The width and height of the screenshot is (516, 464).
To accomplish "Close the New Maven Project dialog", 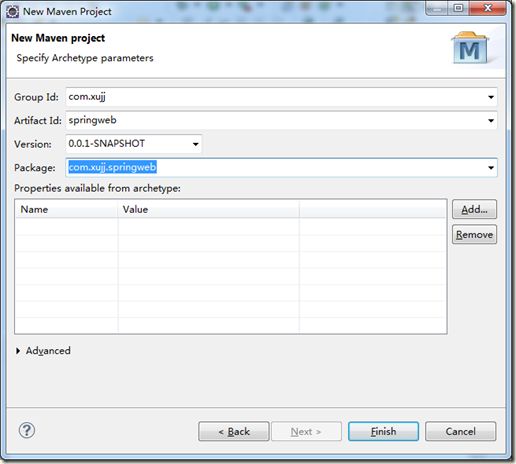I will (488, 8).
